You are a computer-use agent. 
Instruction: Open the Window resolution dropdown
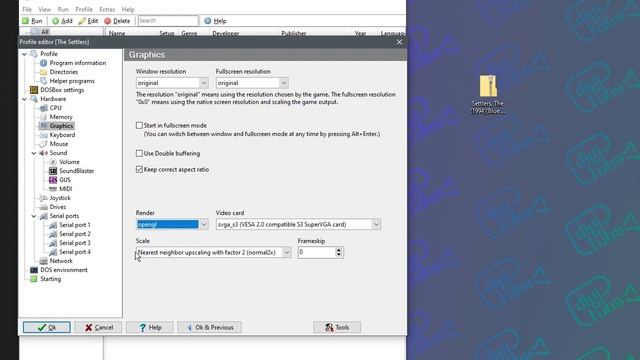204,83
